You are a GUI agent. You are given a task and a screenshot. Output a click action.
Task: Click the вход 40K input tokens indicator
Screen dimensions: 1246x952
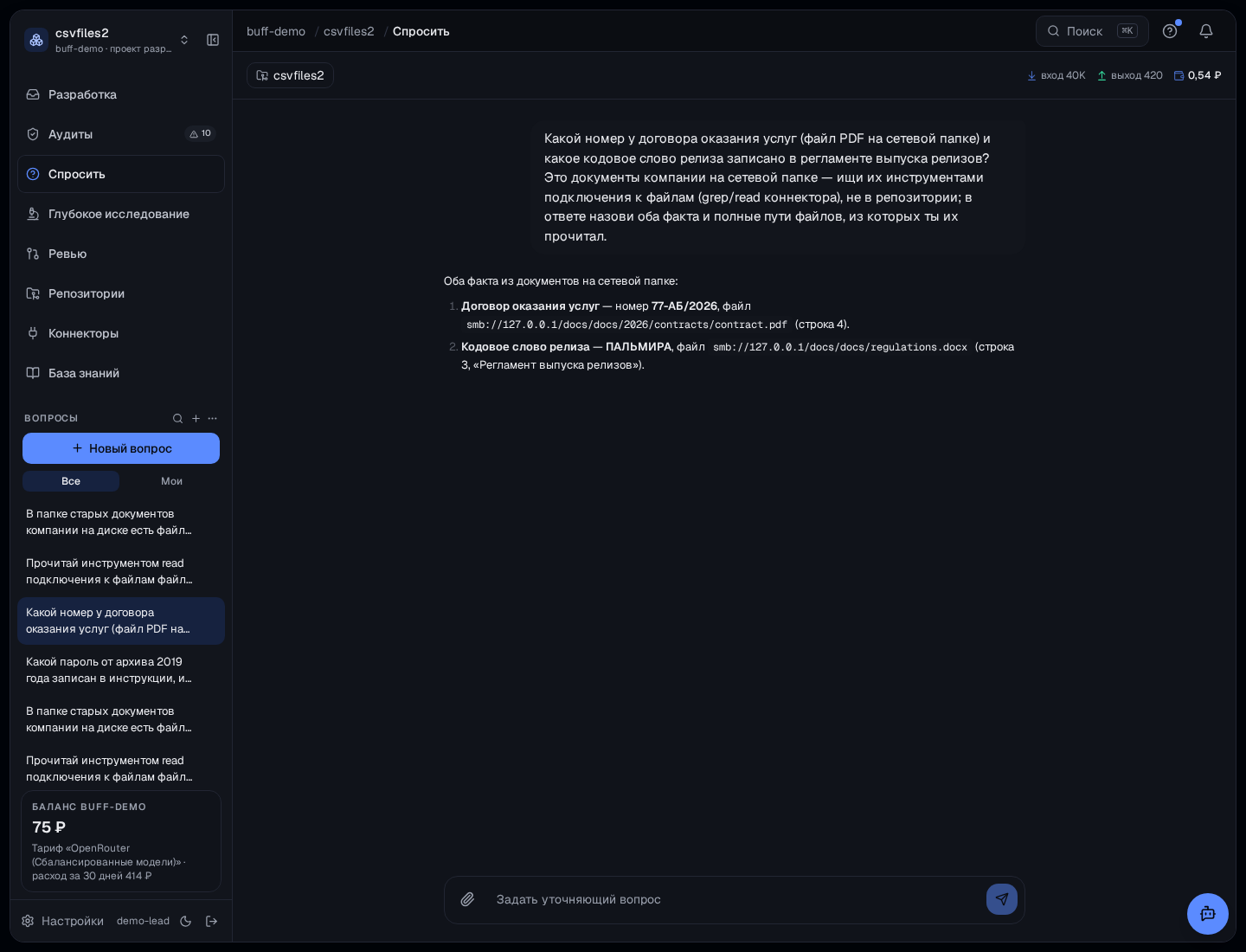point(1056,75)
